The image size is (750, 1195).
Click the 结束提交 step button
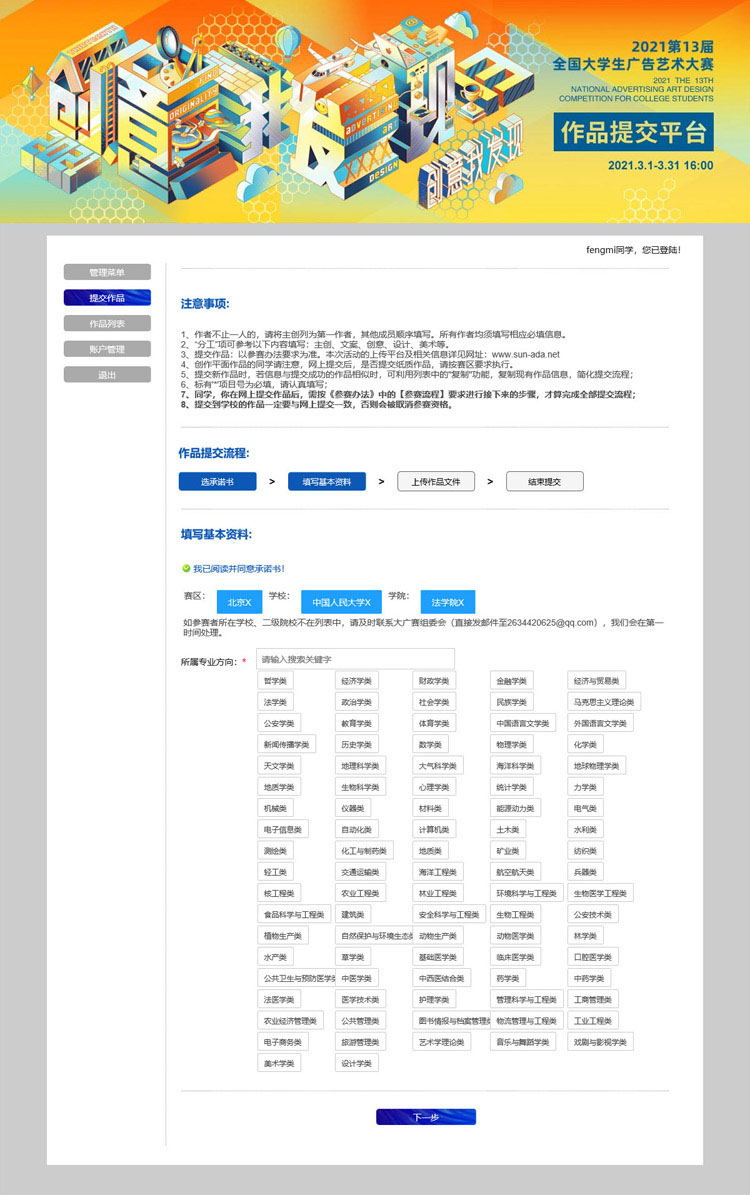click(x=545, y=482)
